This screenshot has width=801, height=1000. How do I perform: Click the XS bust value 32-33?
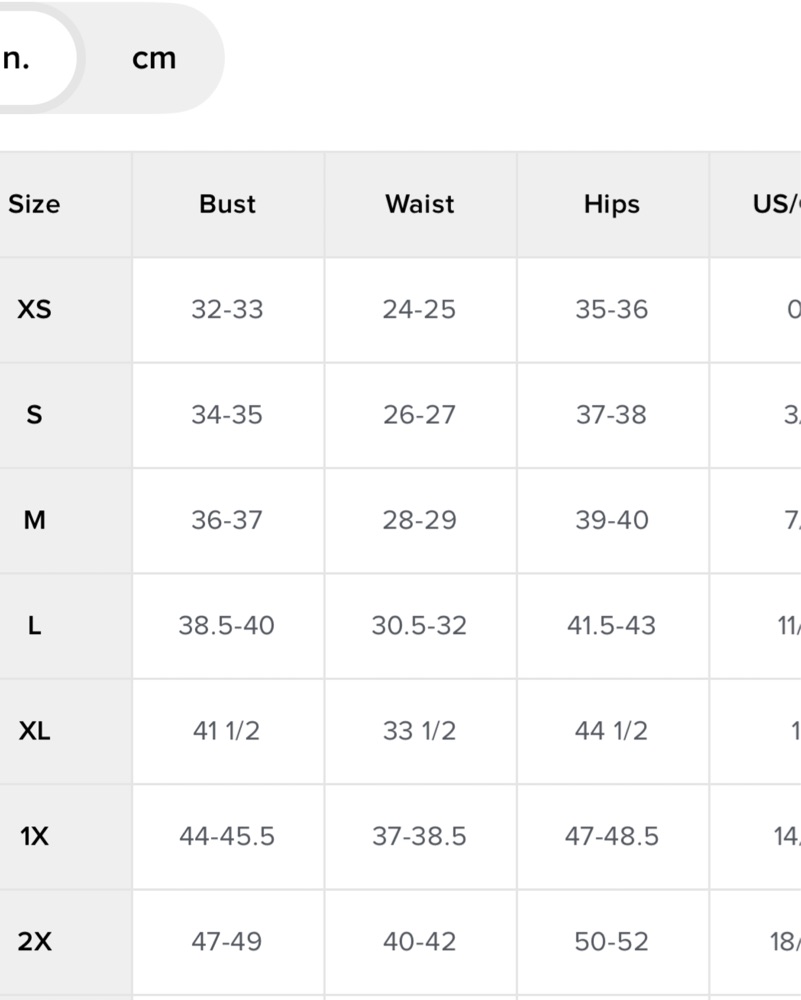(x=227, y=309)
